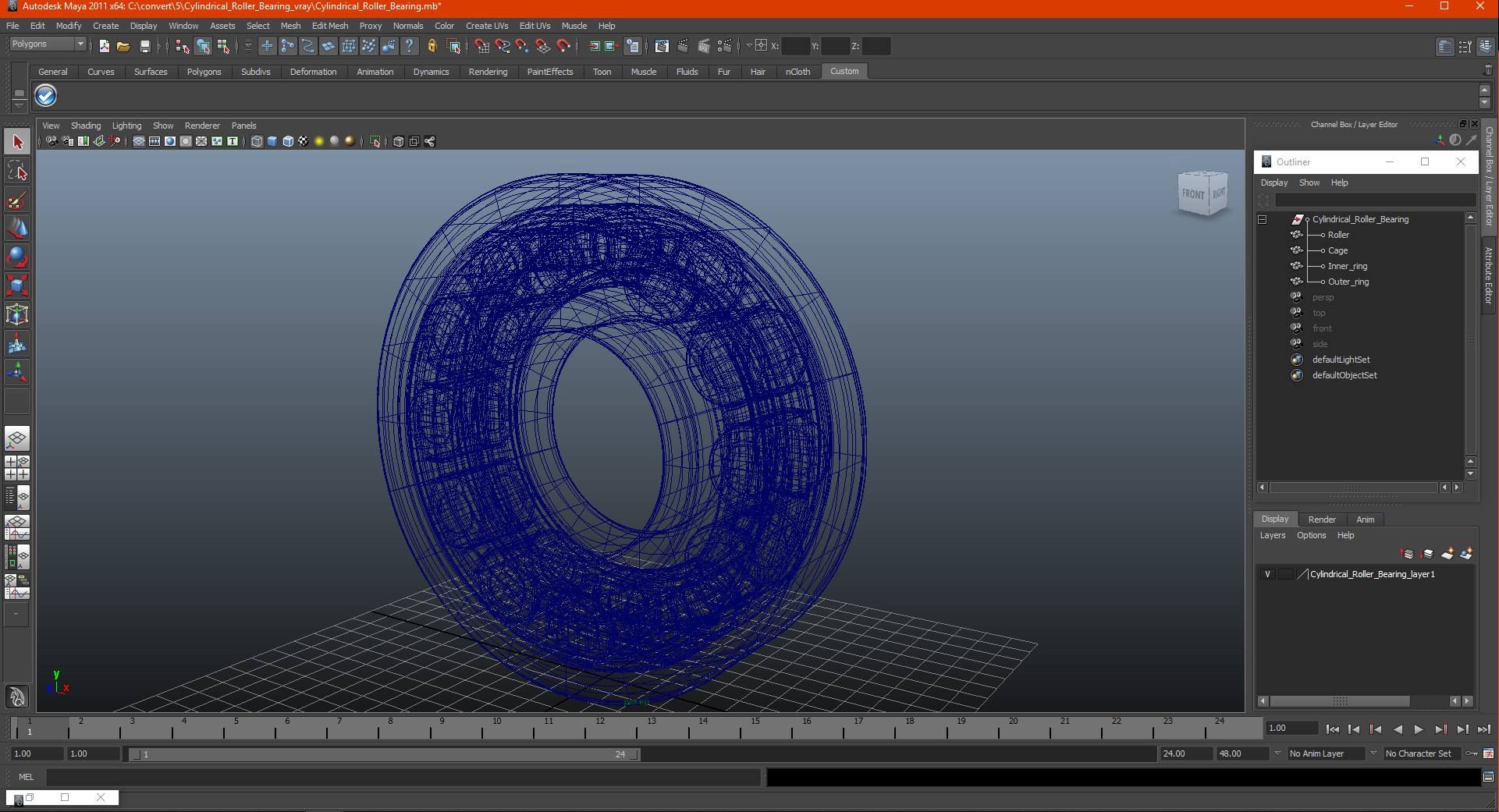The width and height of the screenshot is (1499, 812).
Task: Save the current scene
Action: point(144,46)
